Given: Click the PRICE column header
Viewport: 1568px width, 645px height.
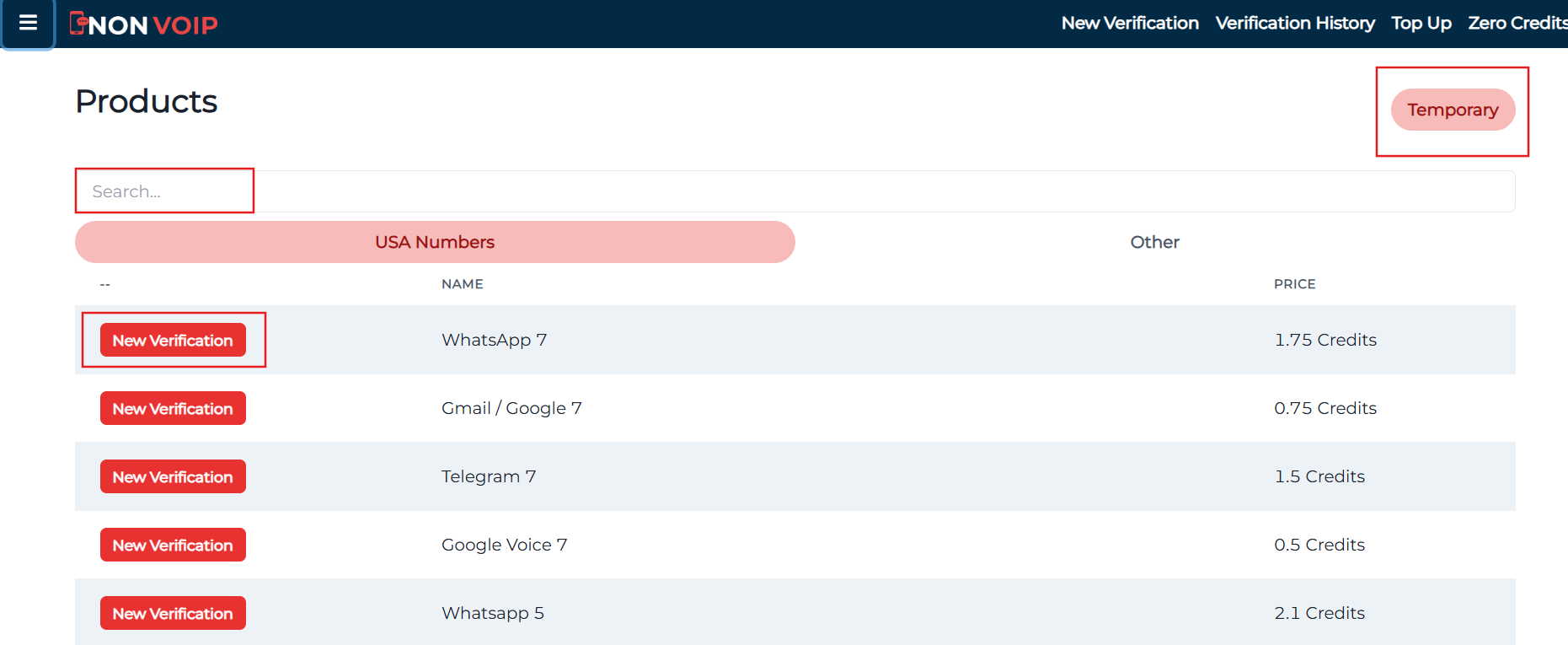Looking at the screenshot, I should click(x=1294, y=284).
